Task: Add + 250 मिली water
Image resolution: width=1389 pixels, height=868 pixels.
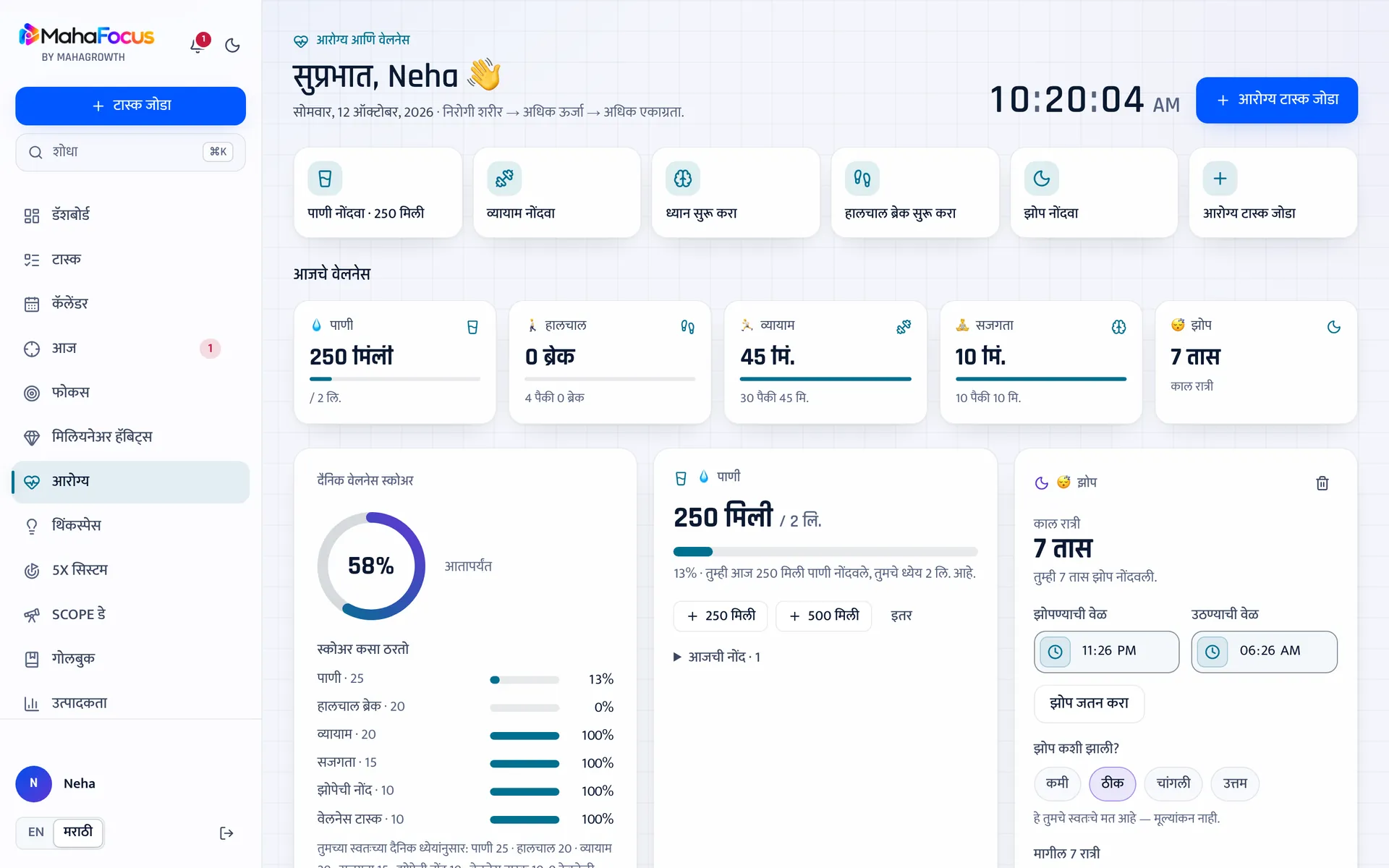Action: [x=721, y=616]
